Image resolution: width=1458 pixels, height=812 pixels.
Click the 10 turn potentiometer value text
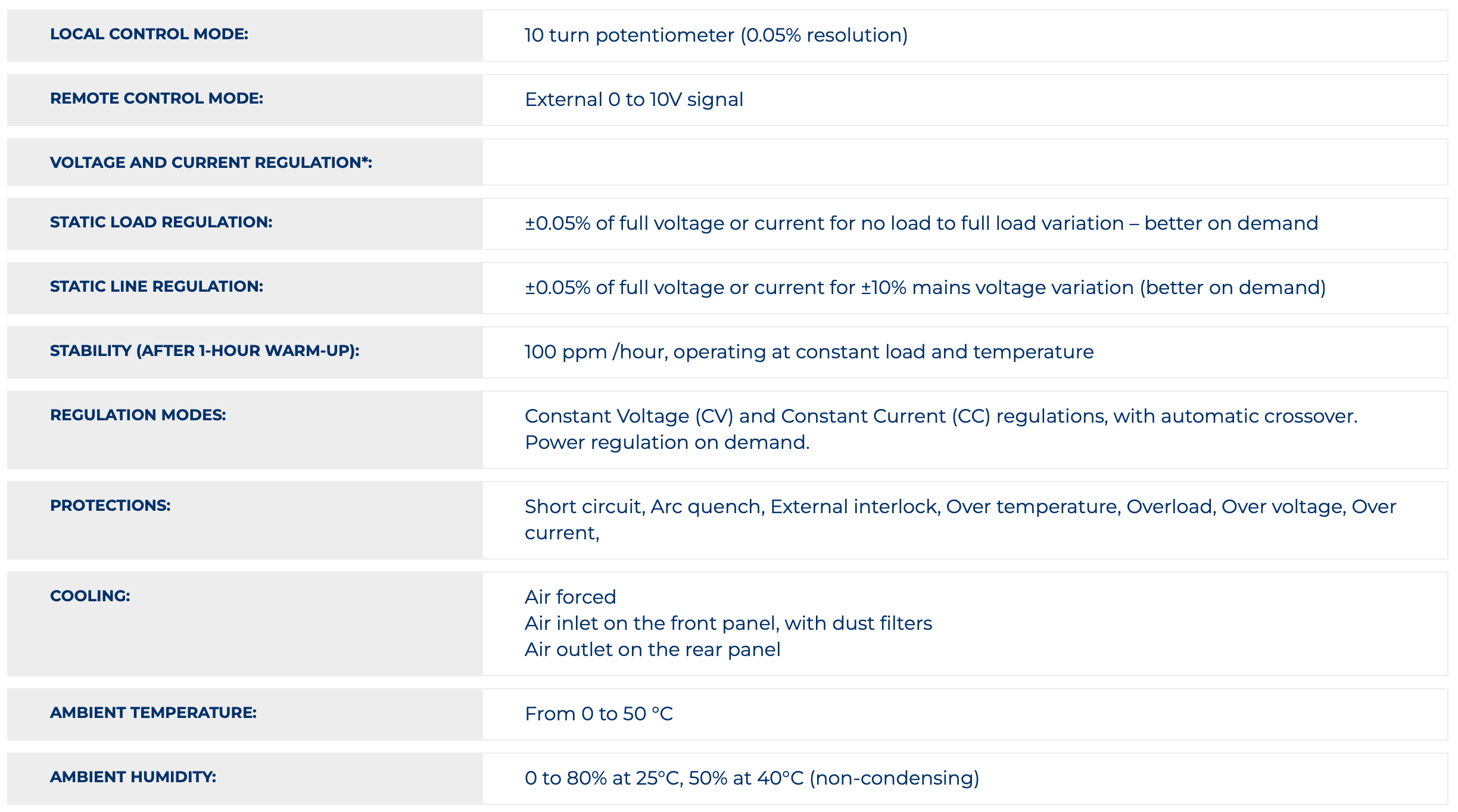click(716, 36)
